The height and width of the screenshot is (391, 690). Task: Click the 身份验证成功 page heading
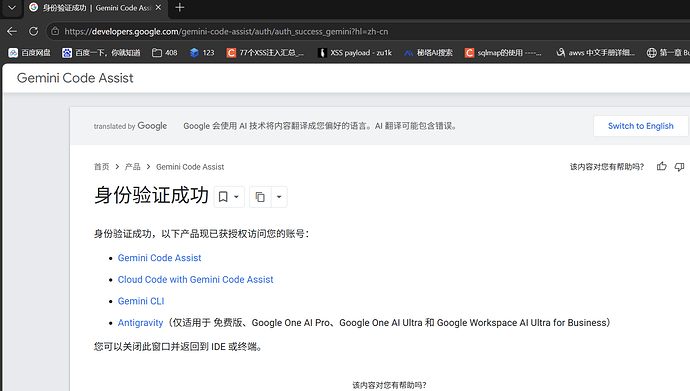point(151,195)
